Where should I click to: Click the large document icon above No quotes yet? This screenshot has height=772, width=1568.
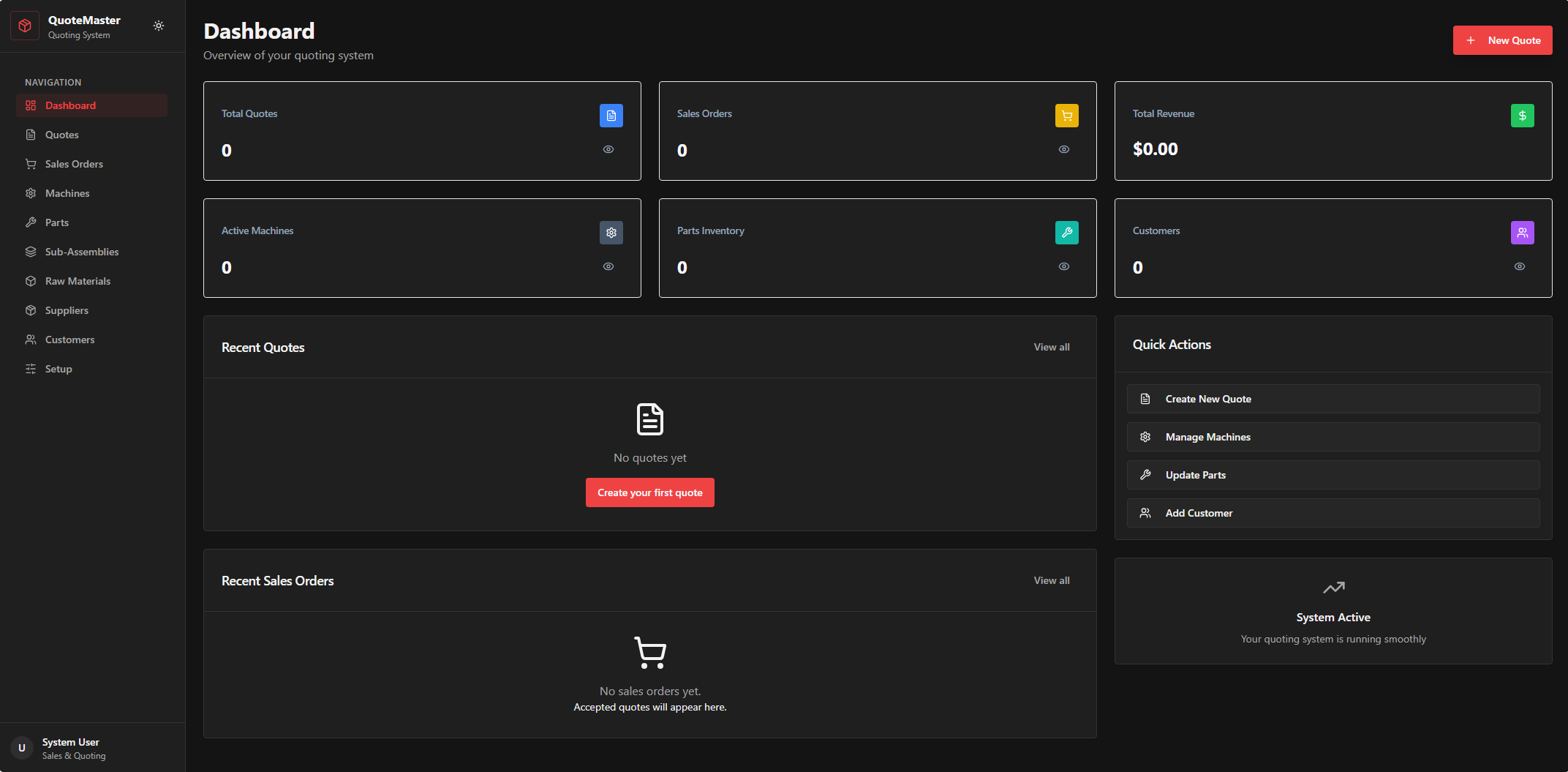coord(650,419)
